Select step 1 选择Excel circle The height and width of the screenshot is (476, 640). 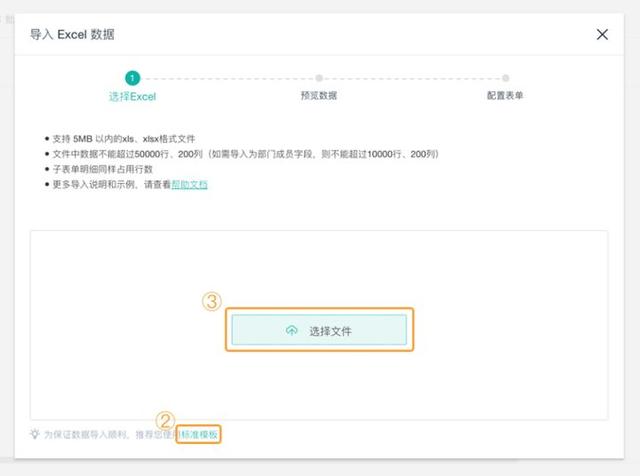coord(132,78)
